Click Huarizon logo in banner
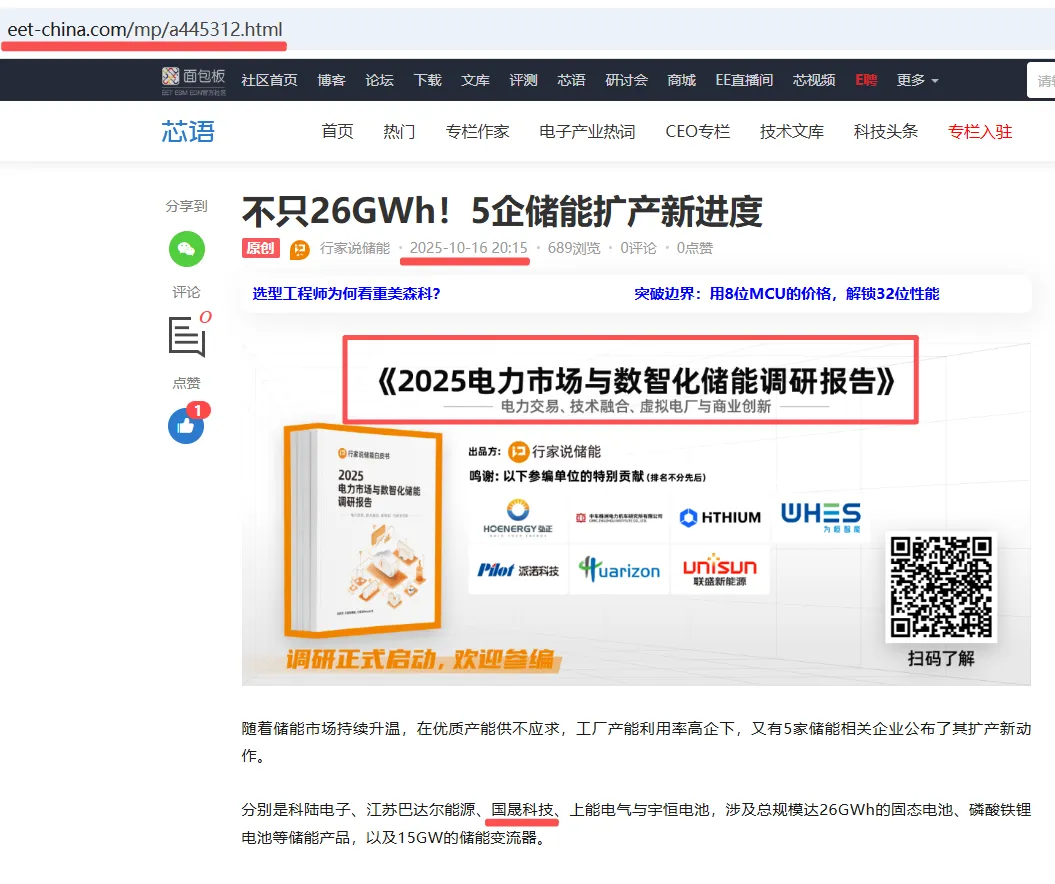 point(620,570)
